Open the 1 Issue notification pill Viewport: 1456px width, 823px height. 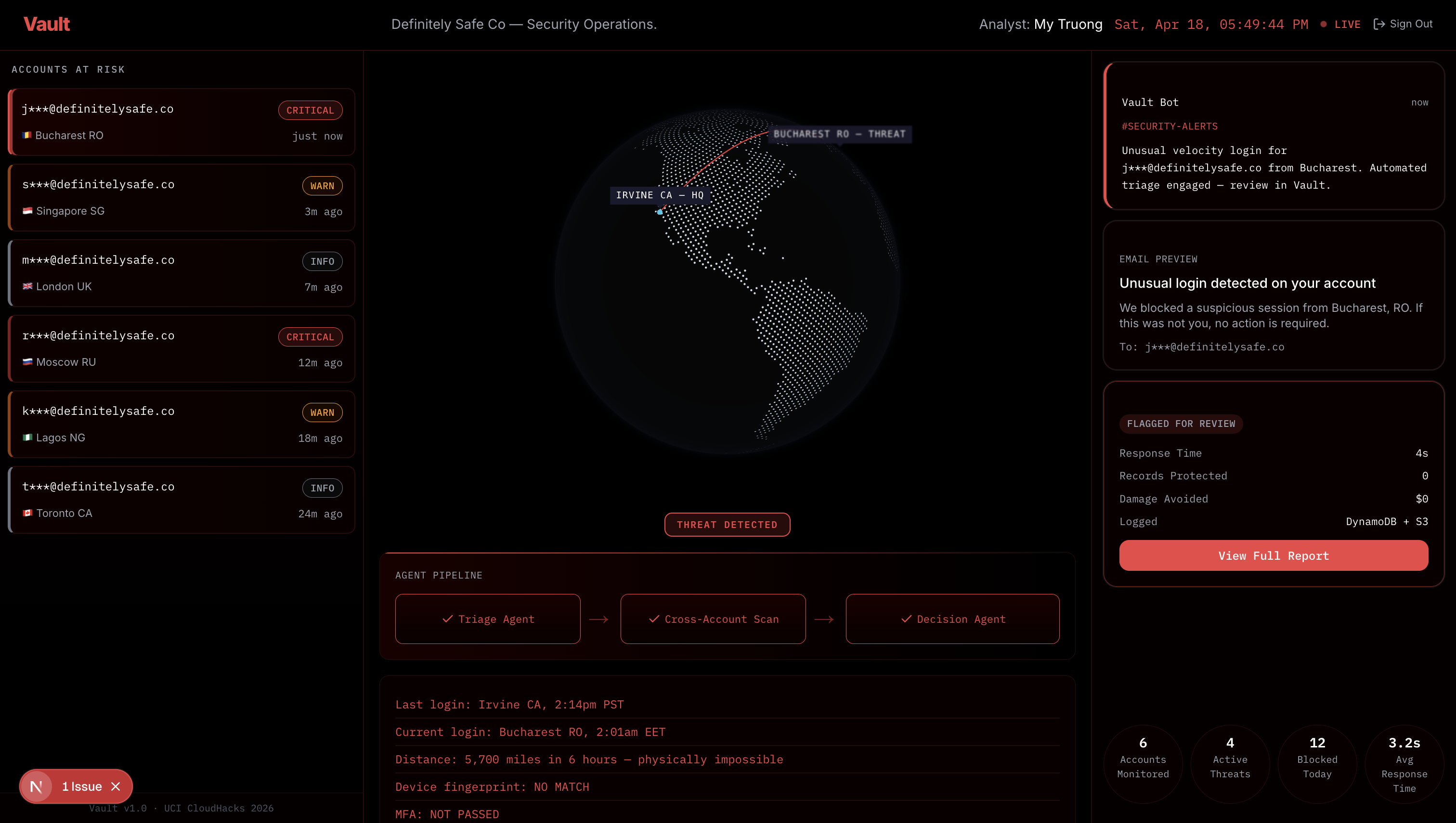pyautogui.click(x=81, y=786)
